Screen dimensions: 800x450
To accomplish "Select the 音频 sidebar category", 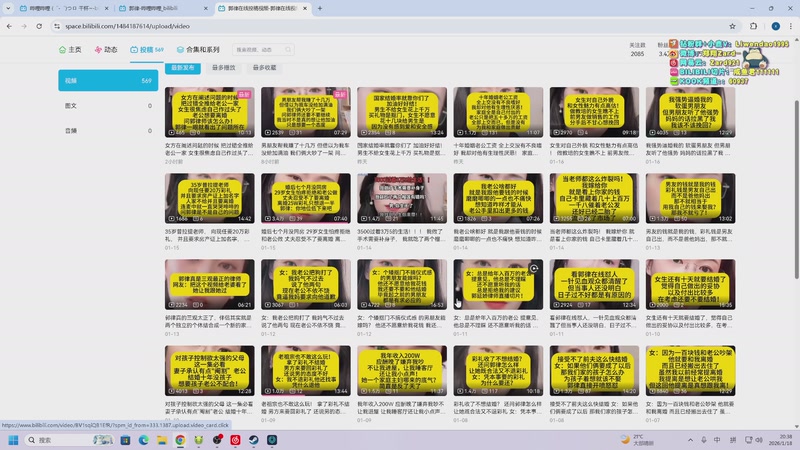I will pos(108,131).
